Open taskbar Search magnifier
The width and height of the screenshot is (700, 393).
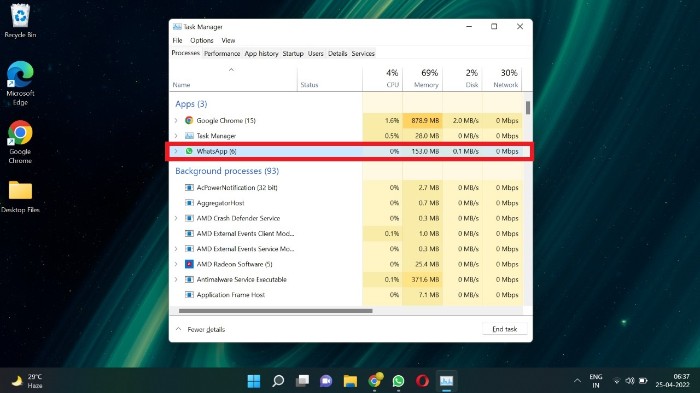[x=278, y=381]
